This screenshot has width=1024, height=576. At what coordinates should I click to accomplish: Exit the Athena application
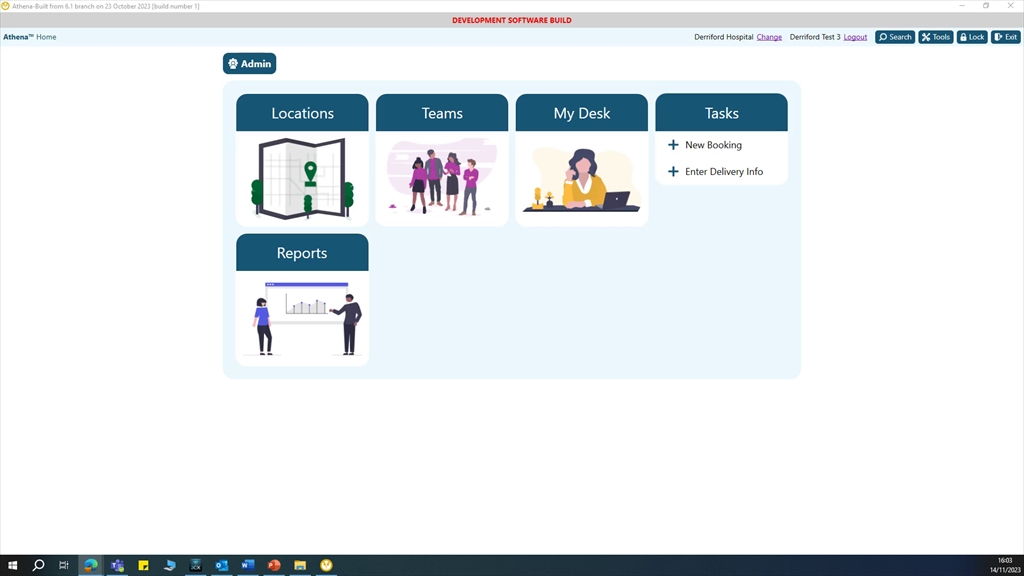pyautogui.click(x=1006, y=37)
